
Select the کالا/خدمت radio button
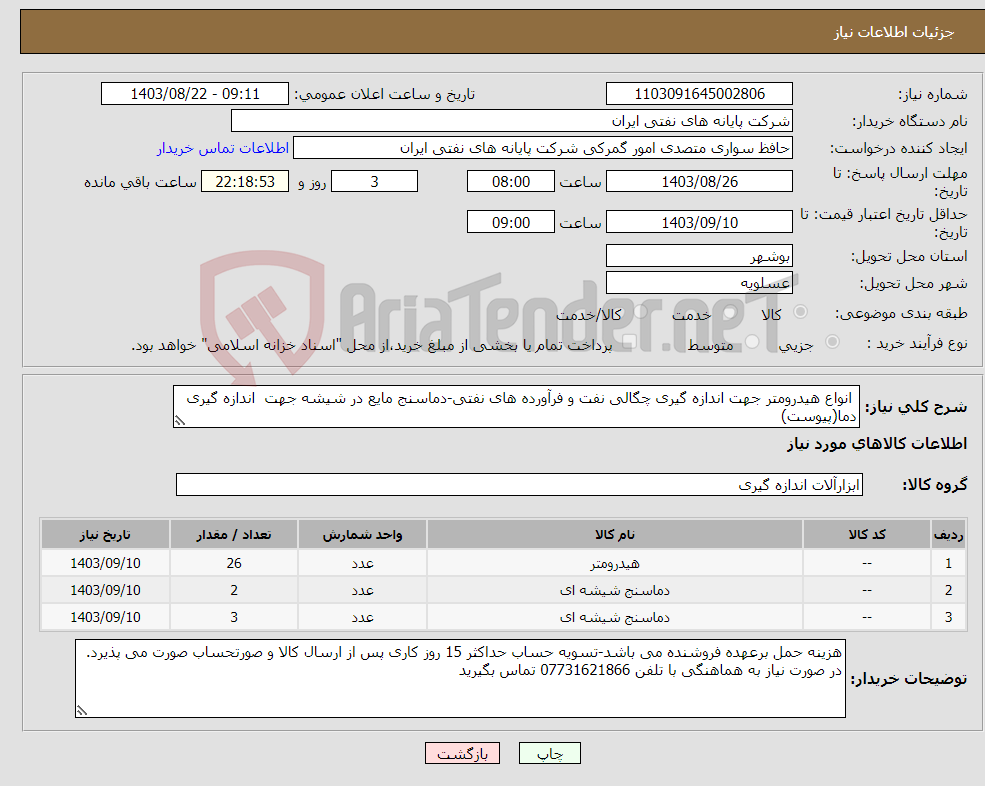[x=639, y=312]
